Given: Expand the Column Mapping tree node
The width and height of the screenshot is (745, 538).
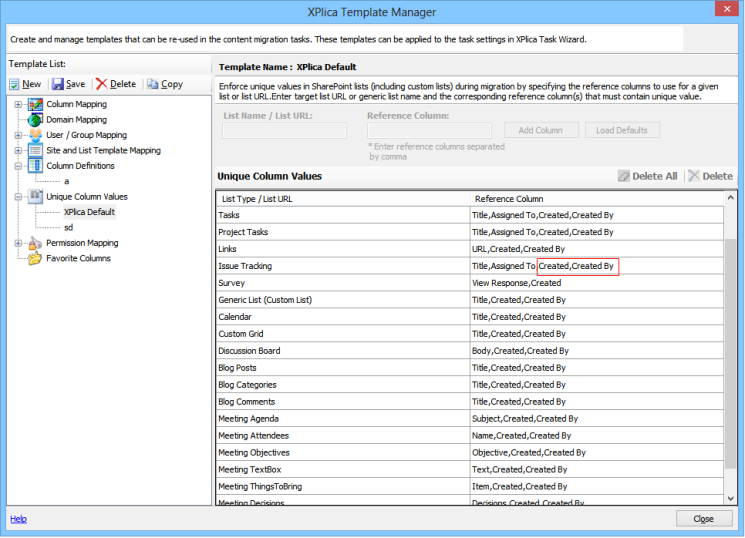Looking at the screenshot, I should coord(18,104).
